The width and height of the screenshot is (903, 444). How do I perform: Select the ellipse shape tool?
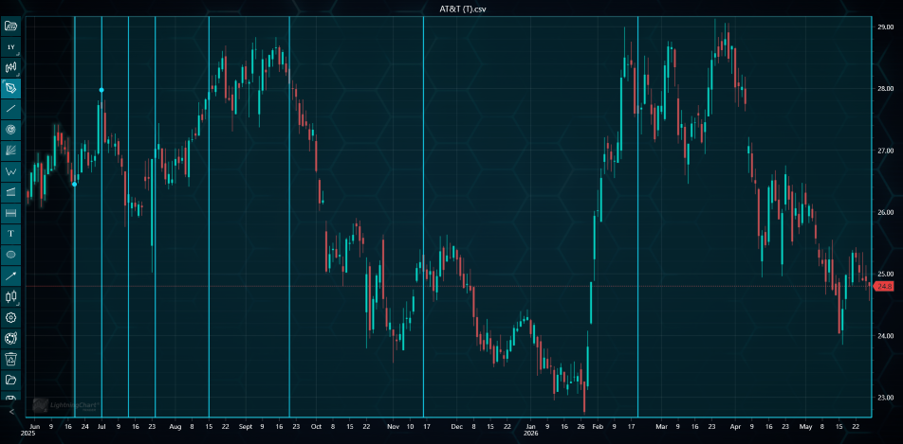(11, 255)
